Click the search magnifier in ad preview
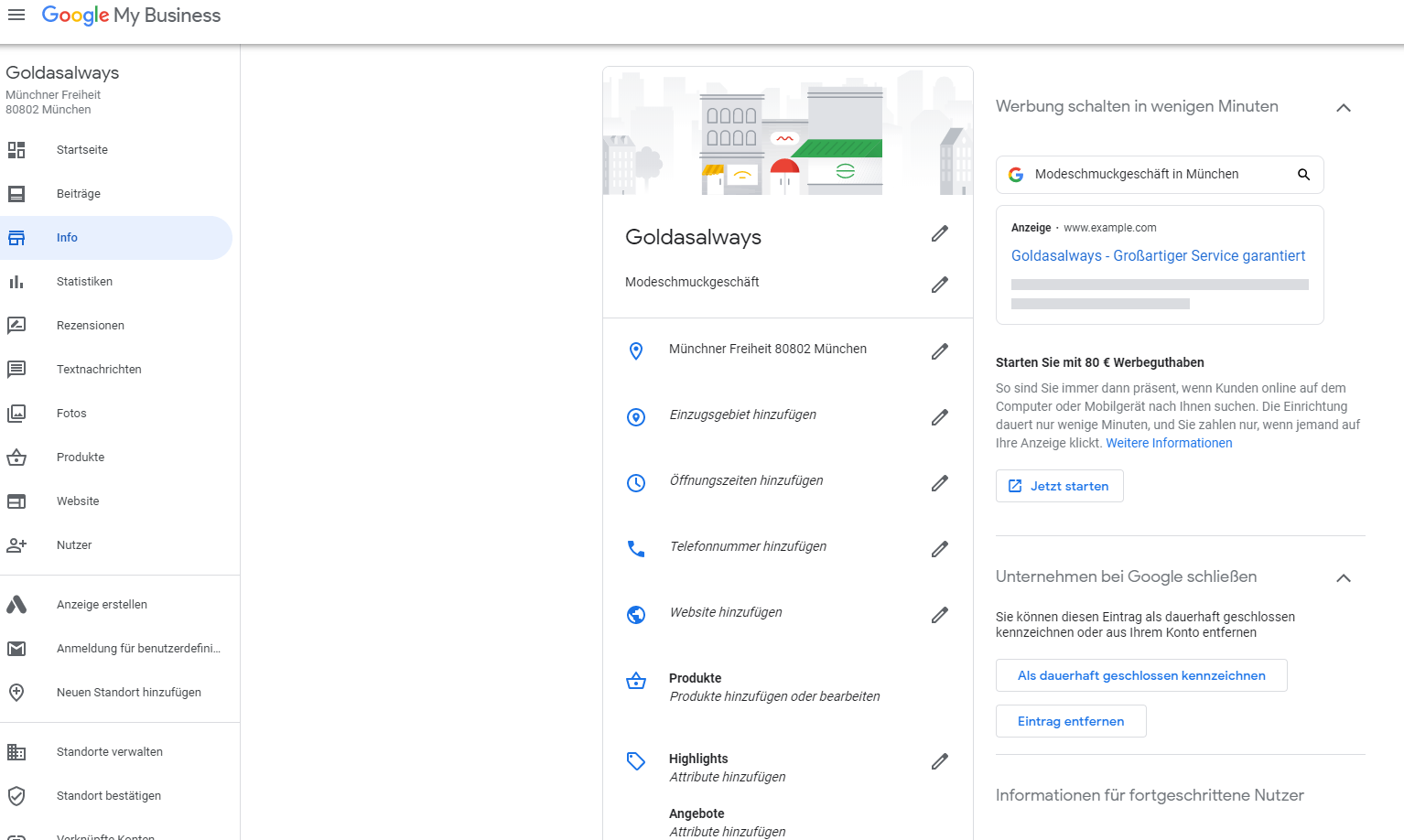The image size is (1404, 840). [x=1304, y=175]
